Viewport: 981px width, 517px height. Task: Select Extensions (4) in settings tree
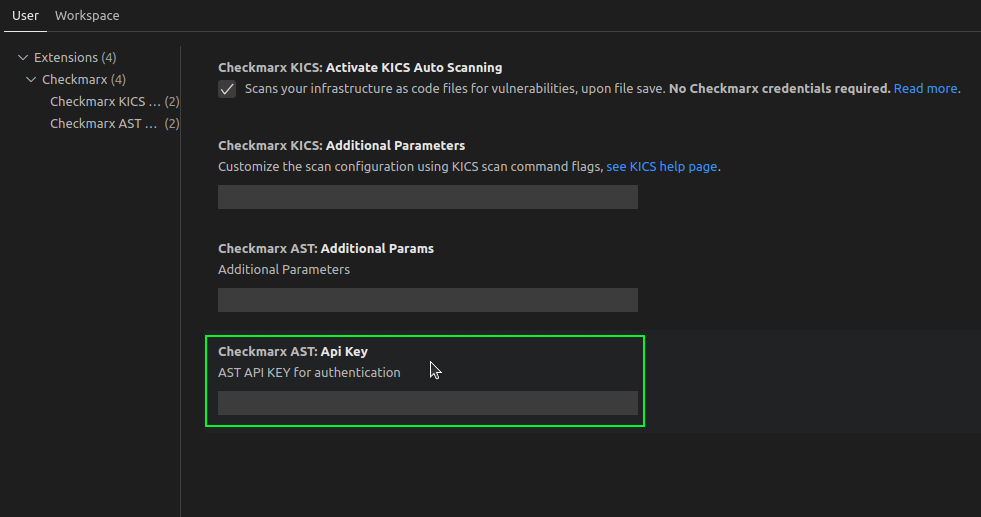pos(75,58)
